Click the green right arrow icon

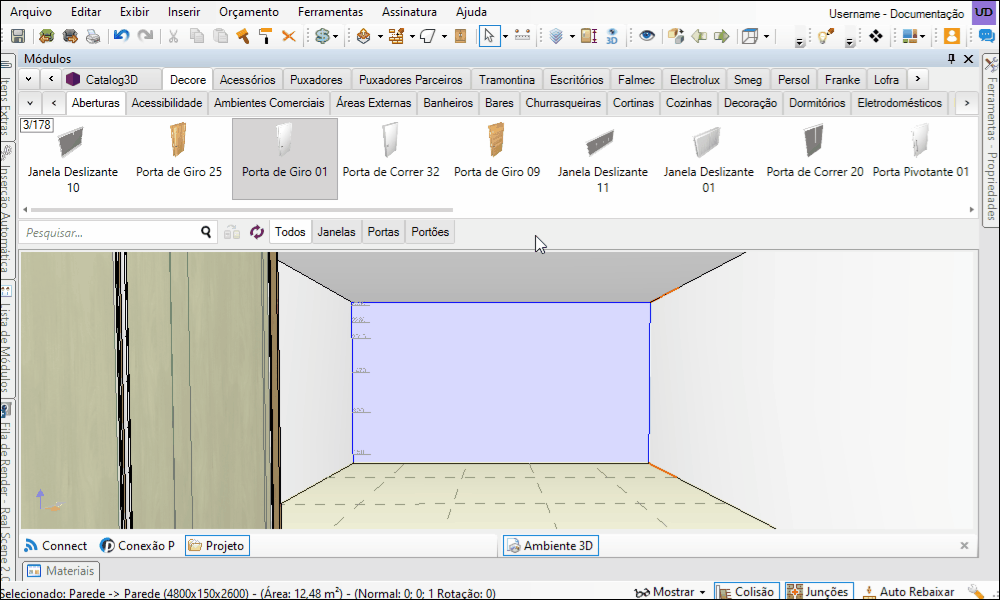(x=721, y=36)
